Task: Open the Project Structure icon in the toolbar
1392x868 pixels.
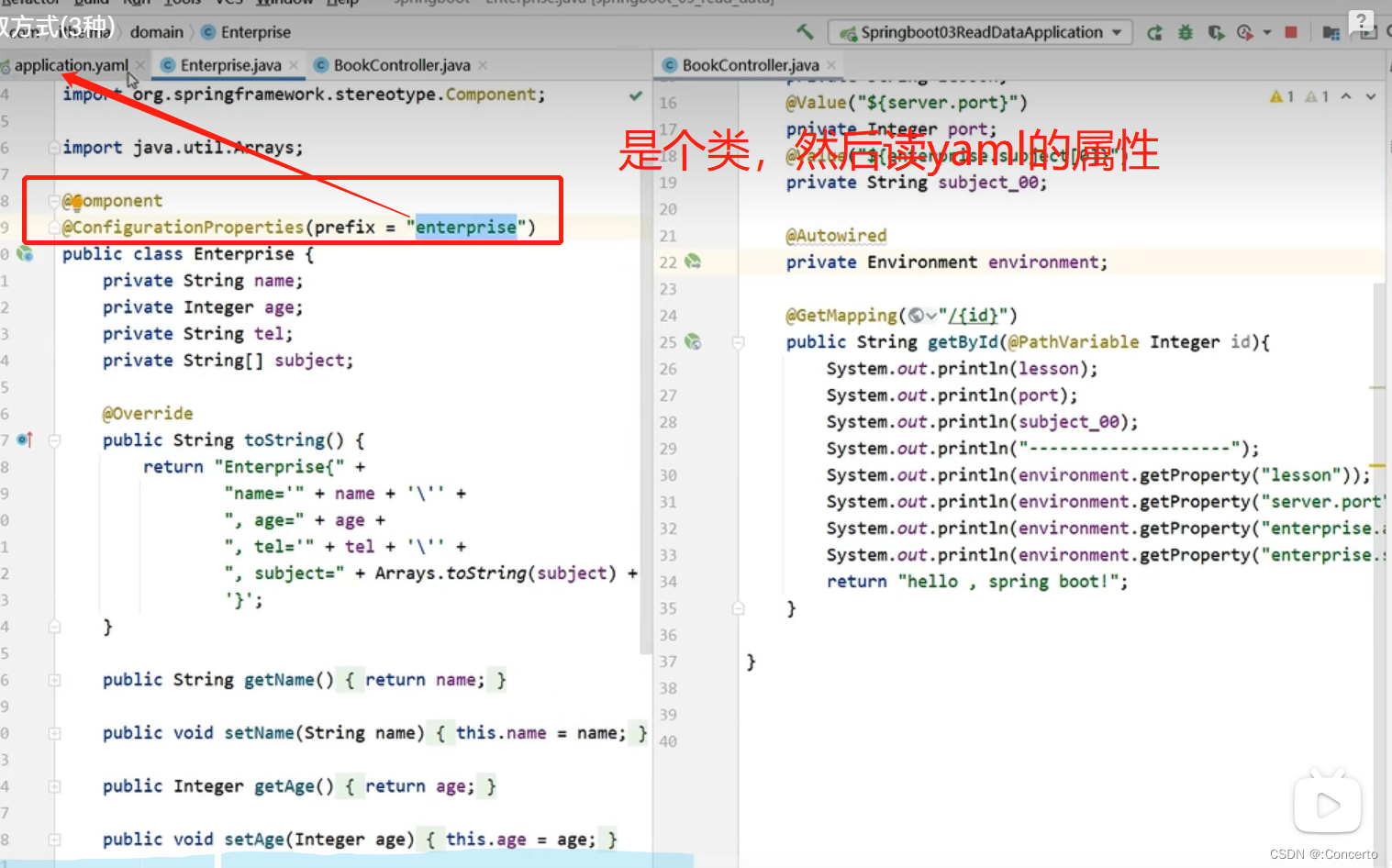Action: [x=1331, y=33]
